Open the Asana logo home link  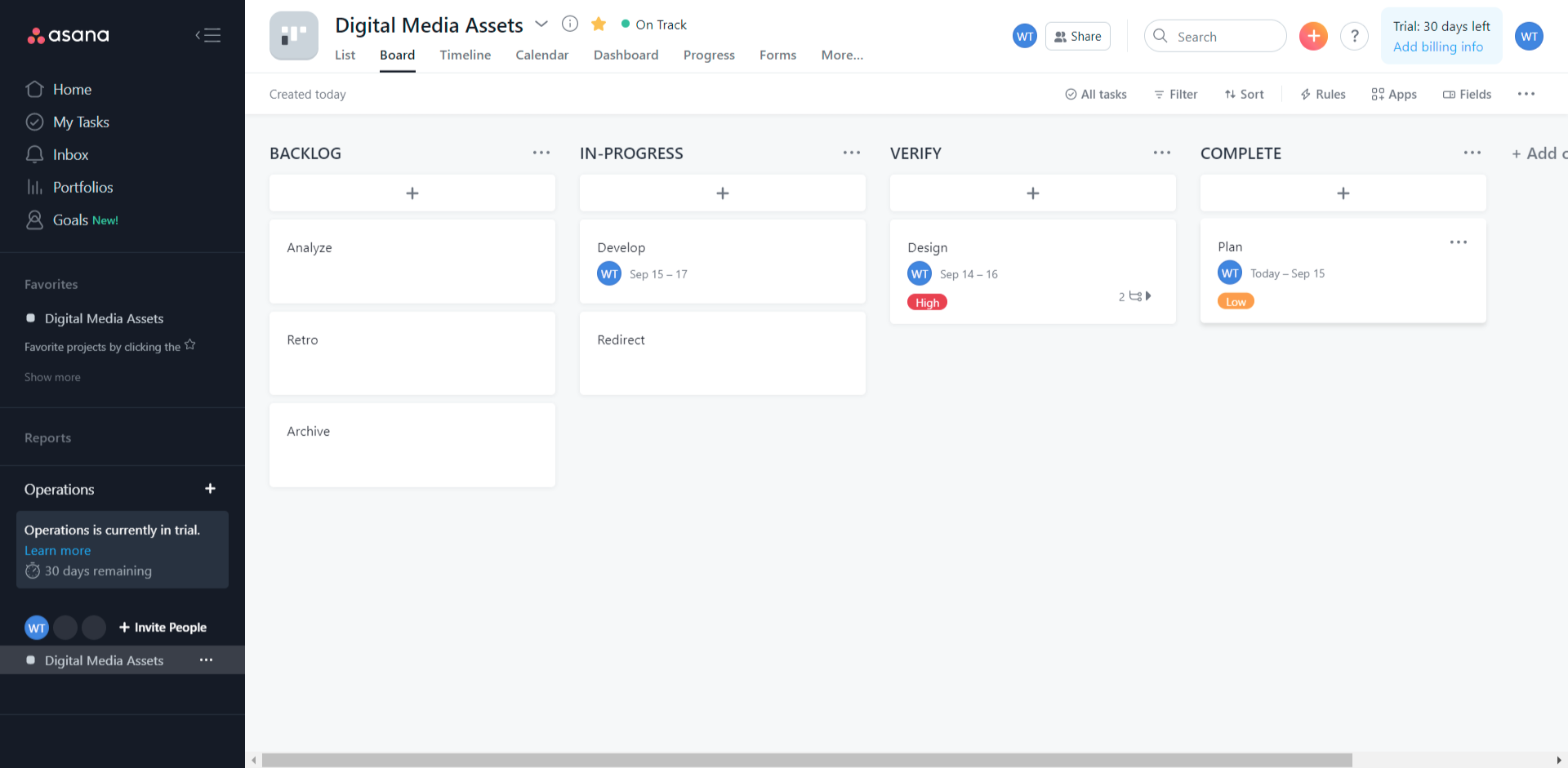[69, 35]
